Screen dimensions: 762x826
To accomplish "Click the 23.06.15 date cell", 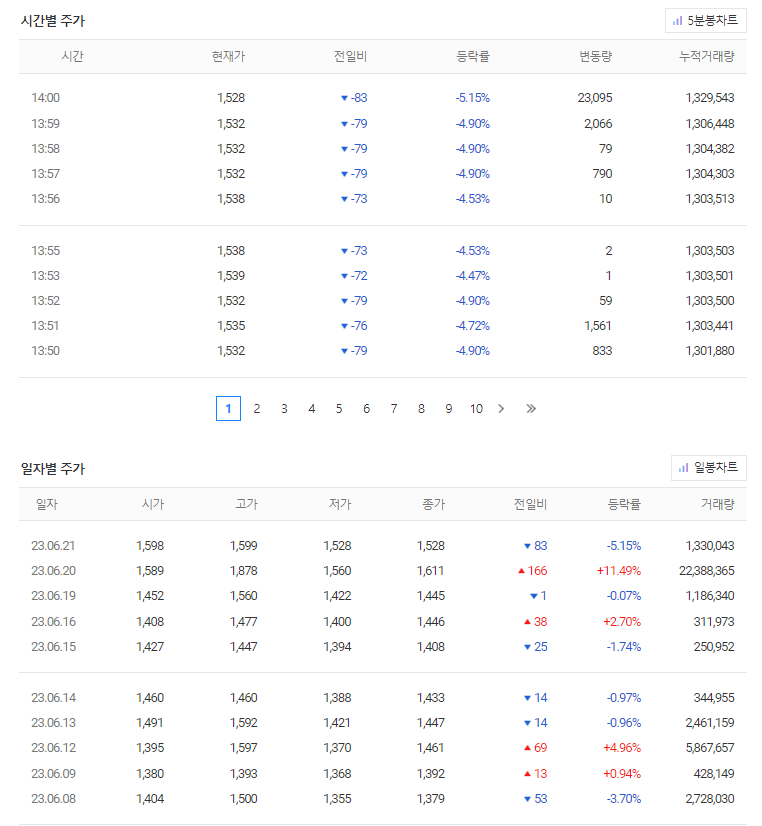I will pyautogui.click(x=53, y=647).
